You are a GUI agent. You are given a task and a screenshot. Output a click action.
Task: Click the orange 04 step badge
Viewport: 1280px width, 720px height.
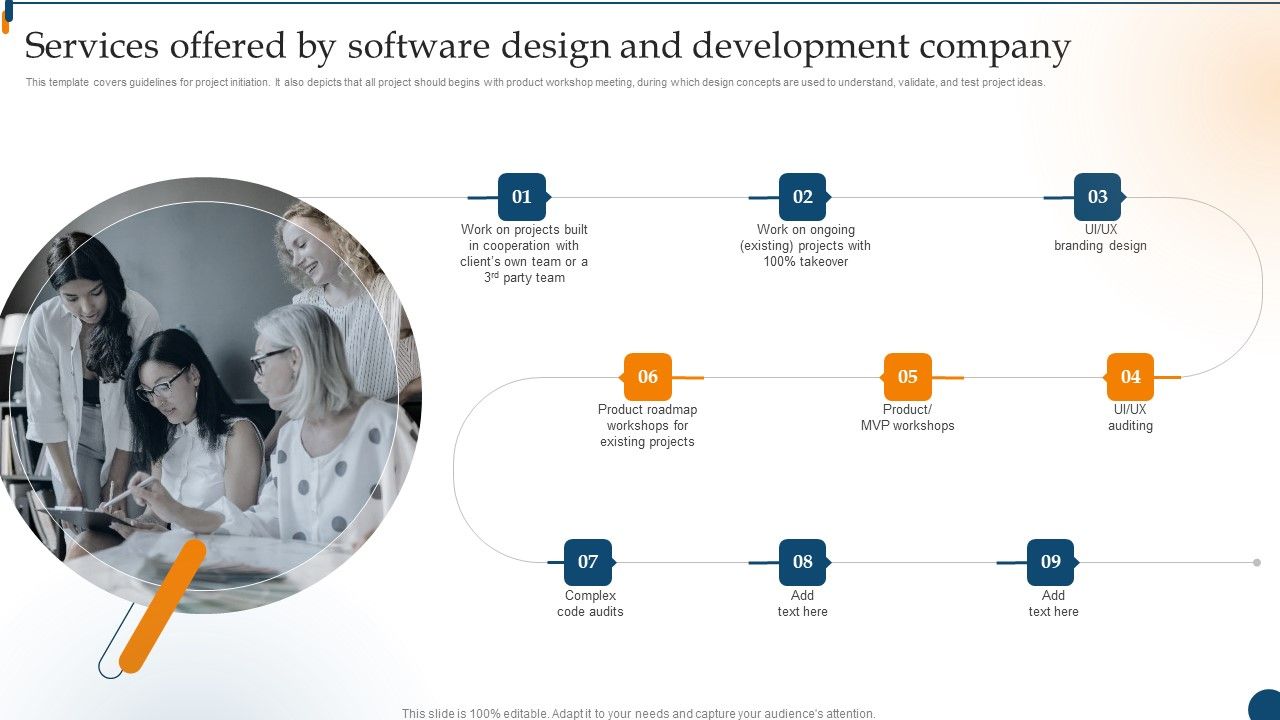point(1130,377)
